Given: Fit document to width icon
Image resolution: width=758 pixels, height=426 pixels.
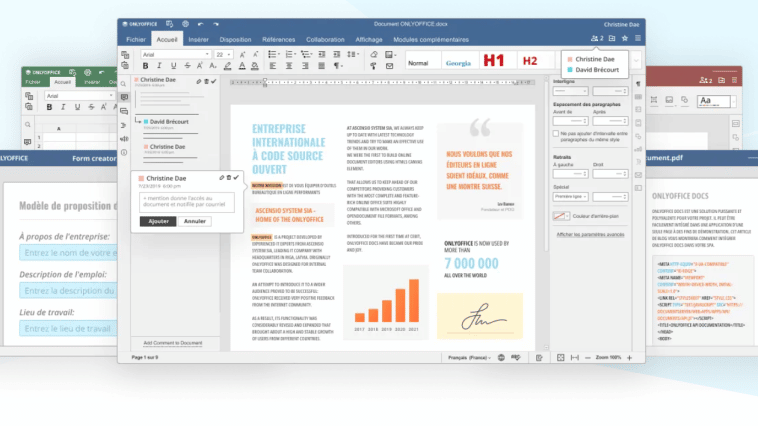Looking at the screenshot, I should (x=574, y=358).
